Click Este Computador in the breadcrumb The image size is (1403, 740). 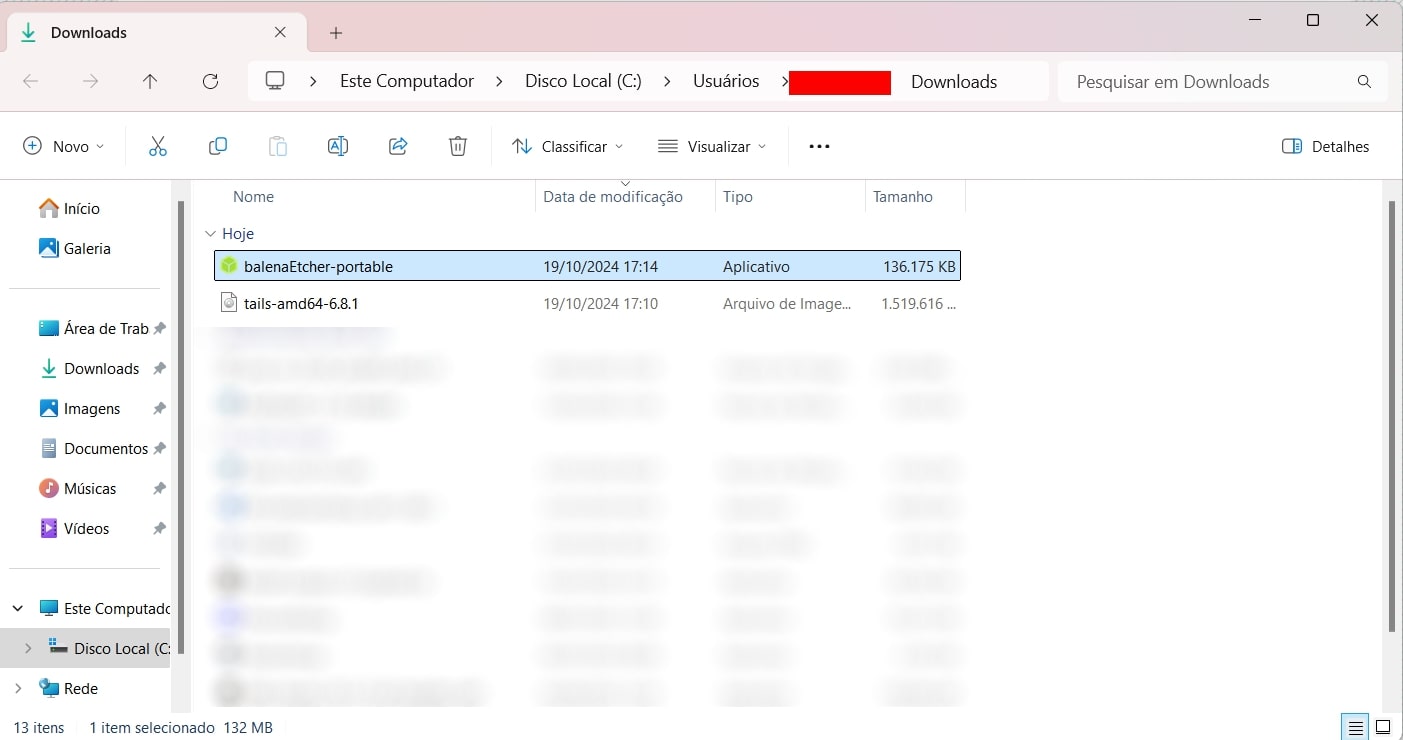pyautogui.click(x=407, y=82)
